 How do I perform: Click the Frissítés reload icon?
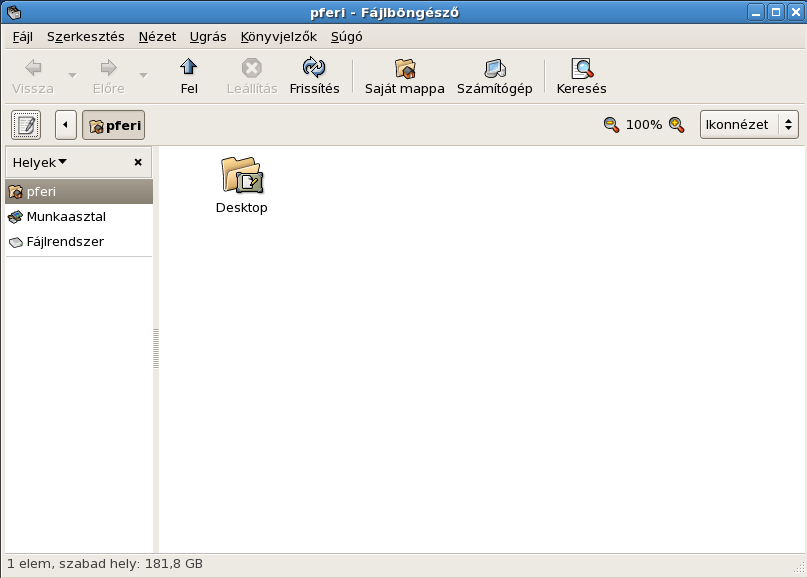click(x=314, y=68)
